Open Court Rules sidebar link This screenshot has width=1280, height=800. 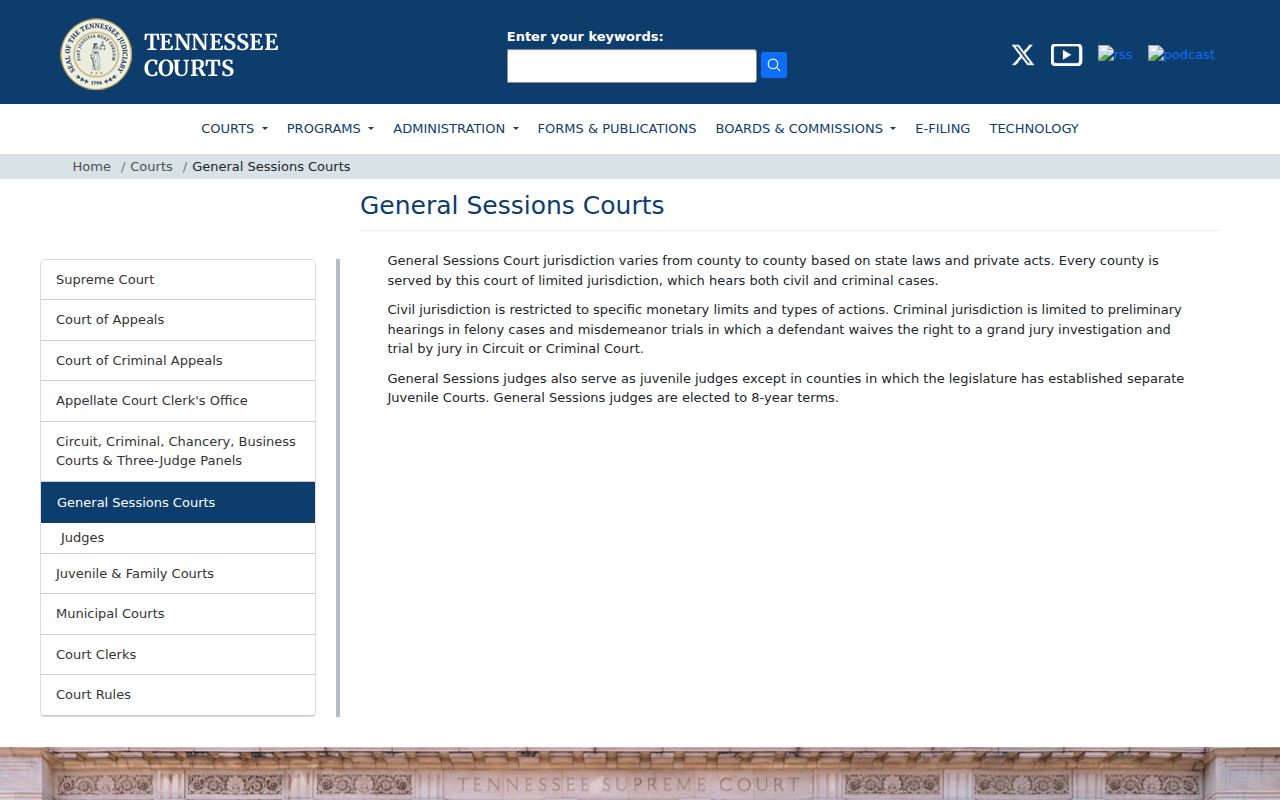(x=178, y=695)
